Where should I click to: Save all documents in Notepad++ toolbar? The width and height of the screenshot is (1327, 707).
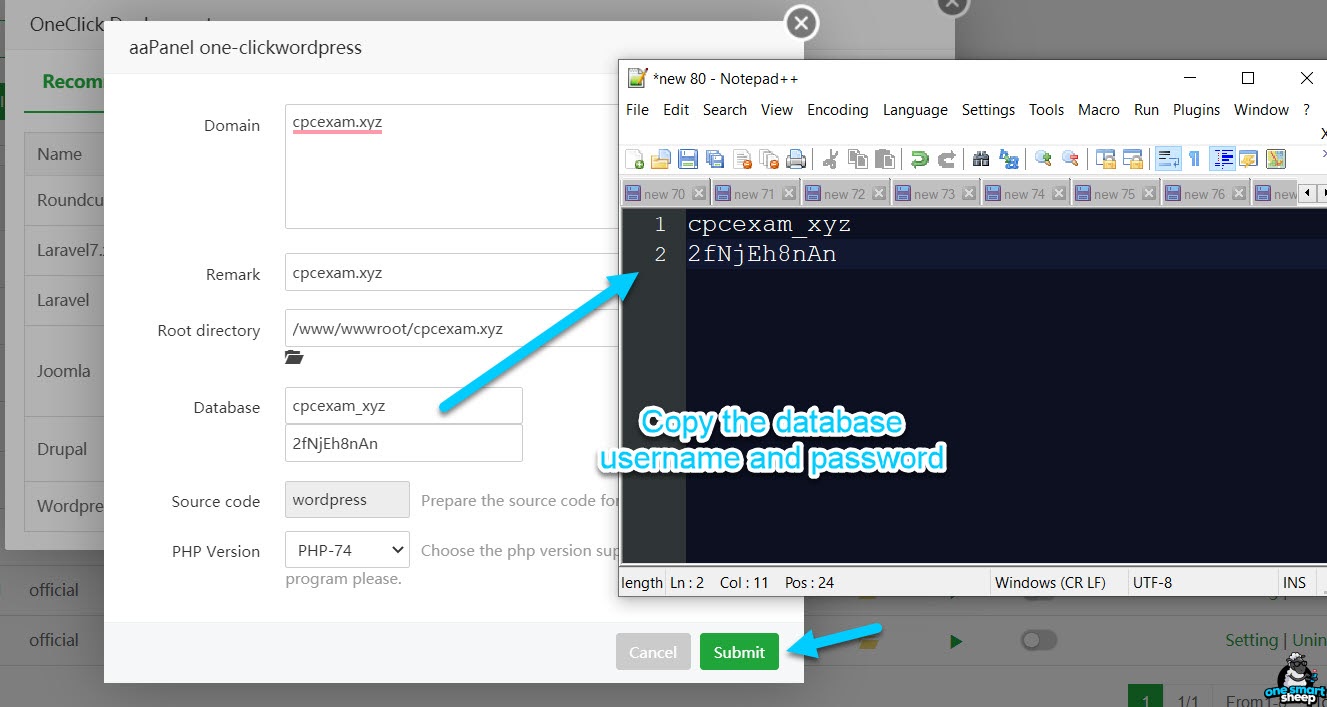714,159
